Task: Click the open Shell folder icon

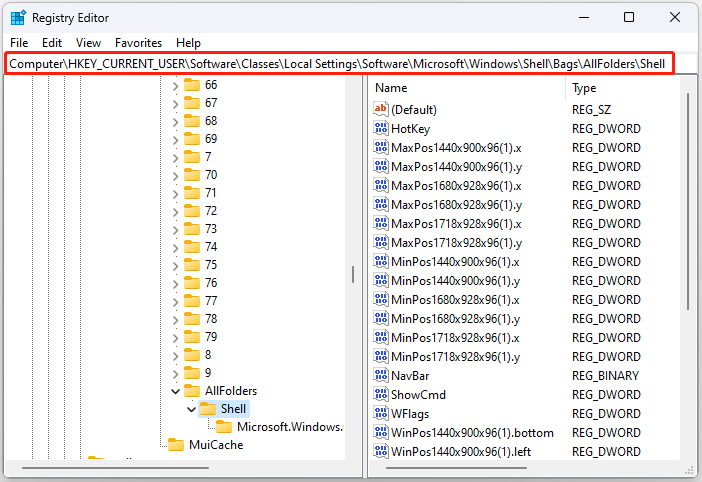Action: click(x=208, y=409)
